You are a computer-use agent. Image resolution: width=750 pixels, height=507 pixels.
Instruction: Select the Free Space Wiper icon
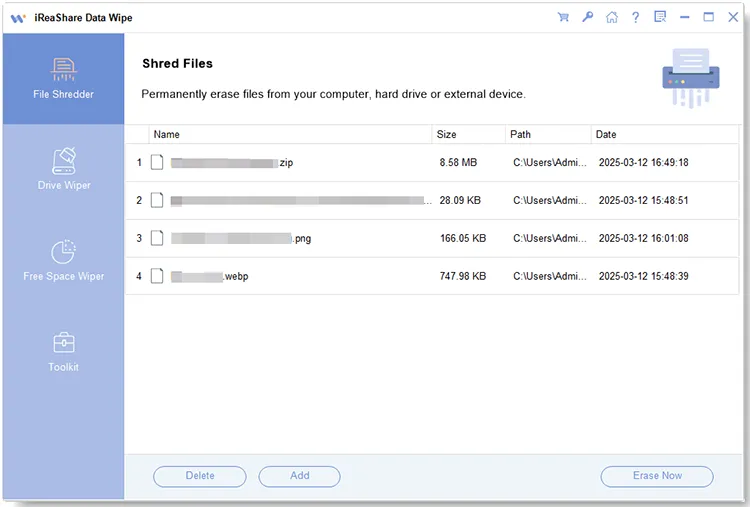(64, 252)
